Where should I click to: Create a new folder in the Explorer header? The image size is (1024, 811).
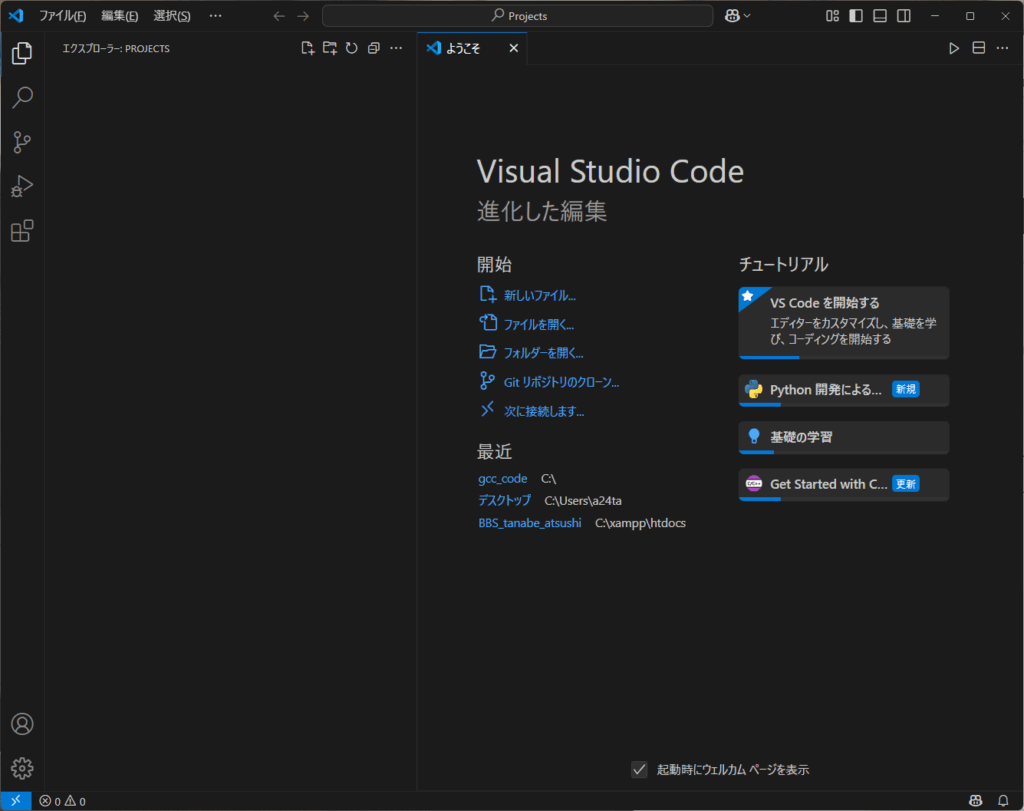(330, 48)
